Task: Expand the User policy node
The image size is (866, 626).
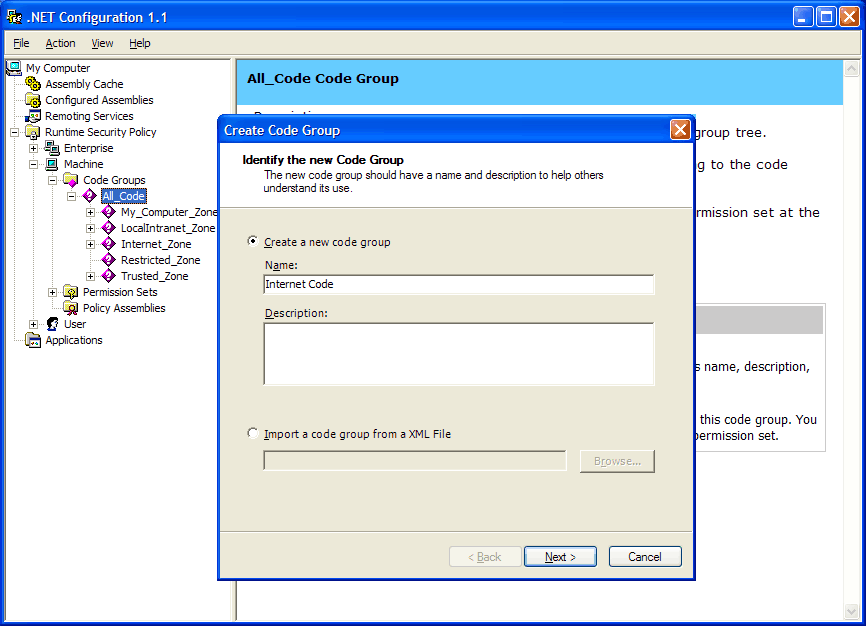Action: [x=33, y=324]
